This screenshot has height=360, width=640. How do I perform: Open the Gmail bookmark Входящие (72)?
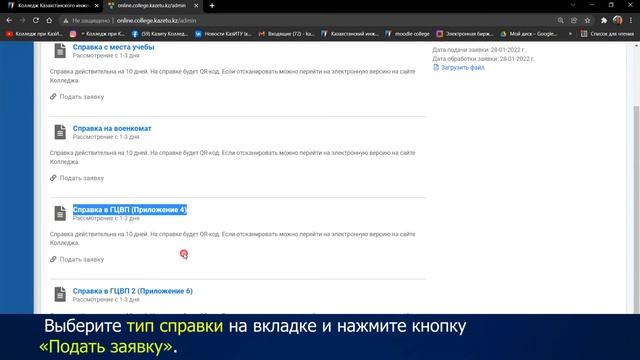287,34
